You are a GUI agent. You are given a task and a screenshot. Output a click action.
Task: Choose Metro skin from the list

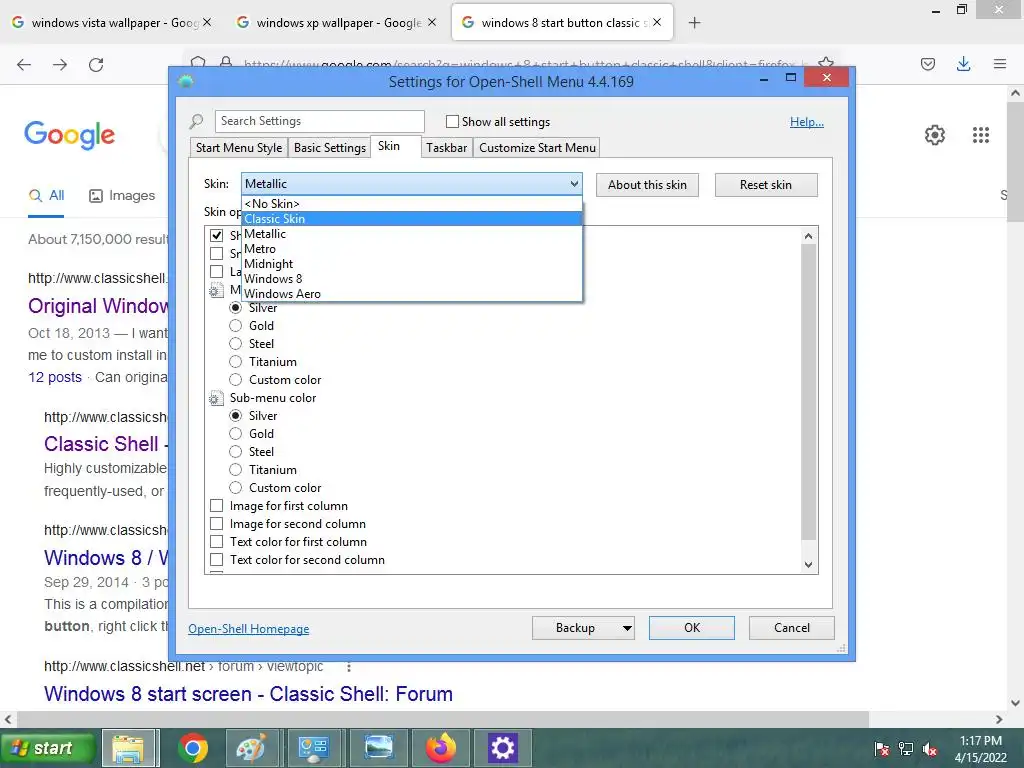411,249
